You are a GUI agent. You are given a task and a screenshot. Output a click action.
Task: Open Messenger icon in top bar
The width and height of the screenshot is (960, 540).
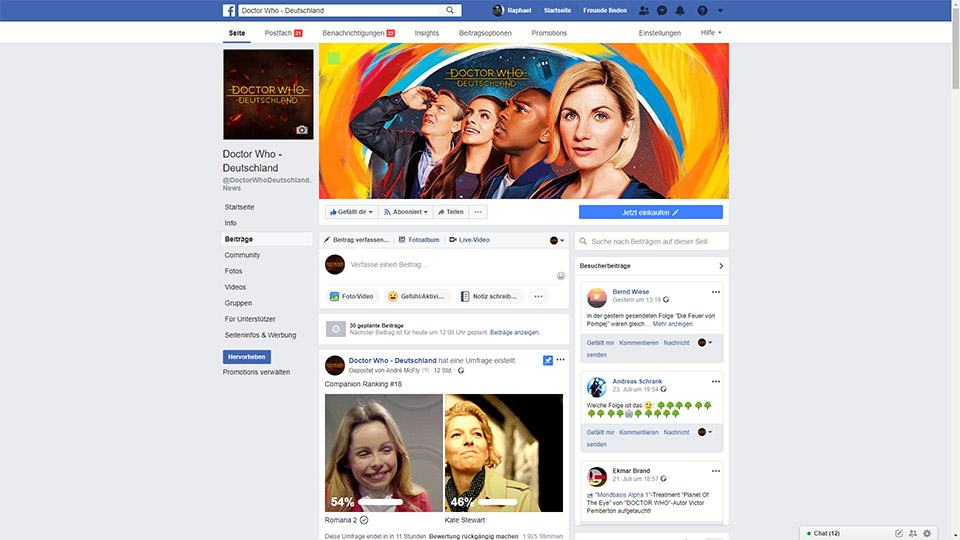click(662, 10)
